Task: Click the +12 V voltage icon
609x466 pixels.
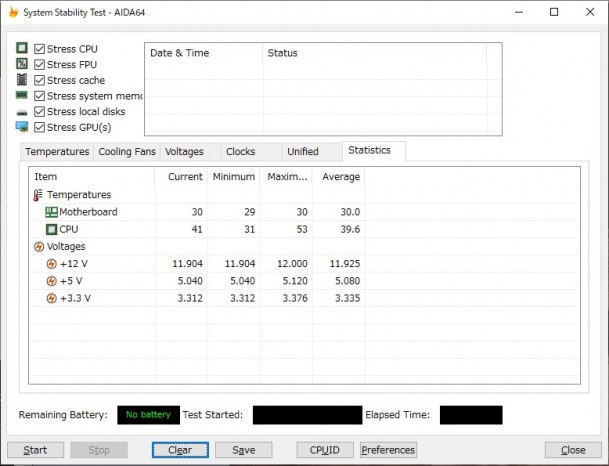Action: pyautogui.click(x=51, y=264)
